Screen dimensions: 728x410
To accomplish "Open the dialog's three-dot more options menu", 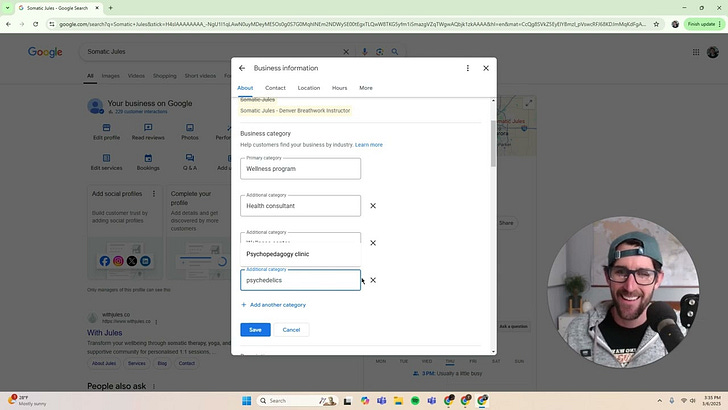I will tap(468, 68).
